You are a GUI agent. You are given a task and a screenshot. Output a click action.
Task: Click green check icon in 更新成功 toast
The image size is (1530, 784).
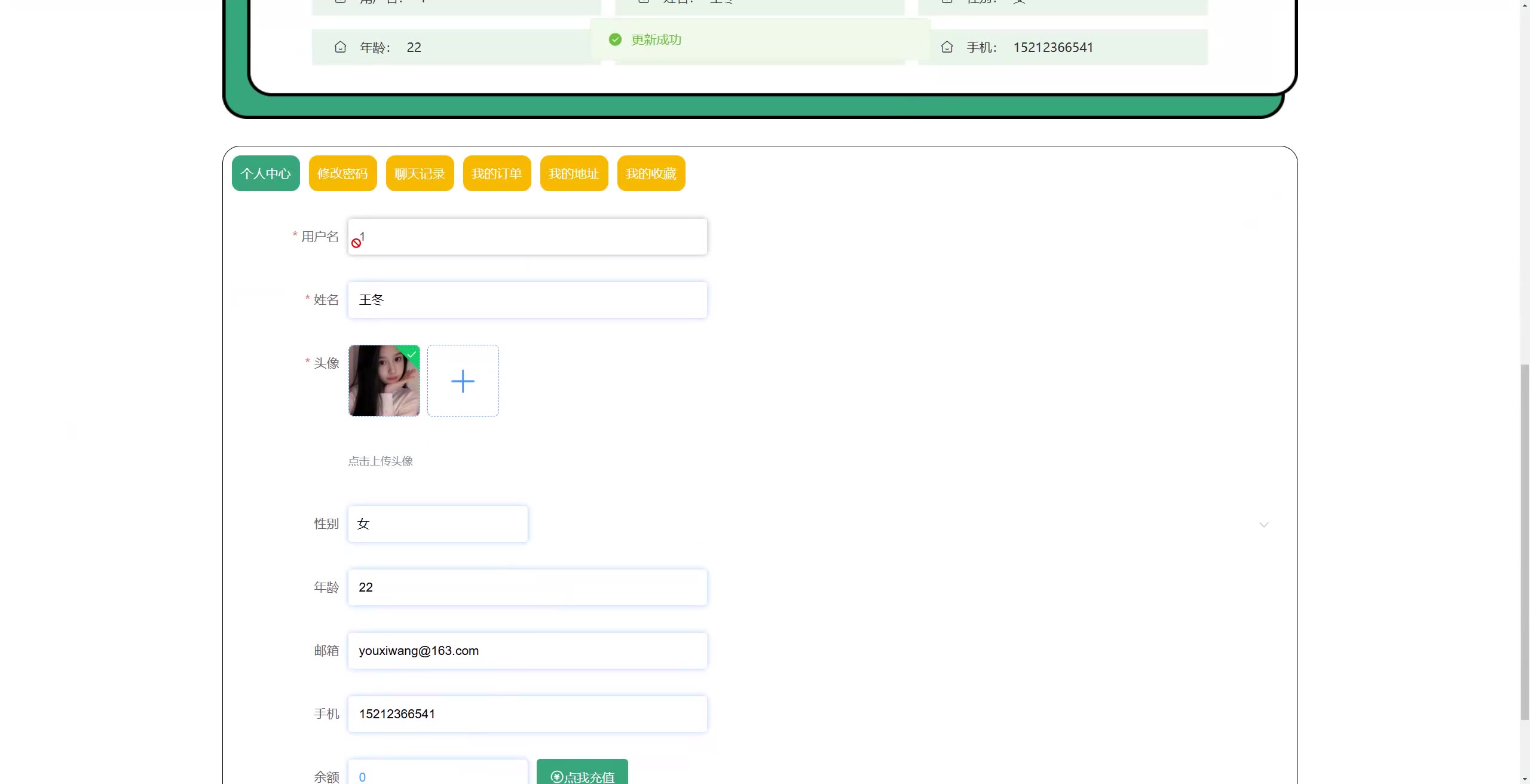(615, 39)
